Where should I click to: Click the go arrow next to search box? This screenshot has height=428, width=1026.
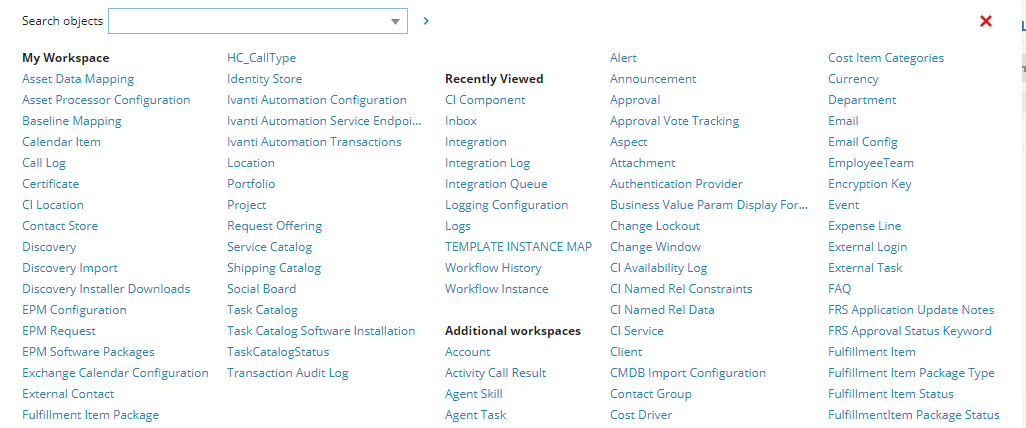[x=426, y=21]
